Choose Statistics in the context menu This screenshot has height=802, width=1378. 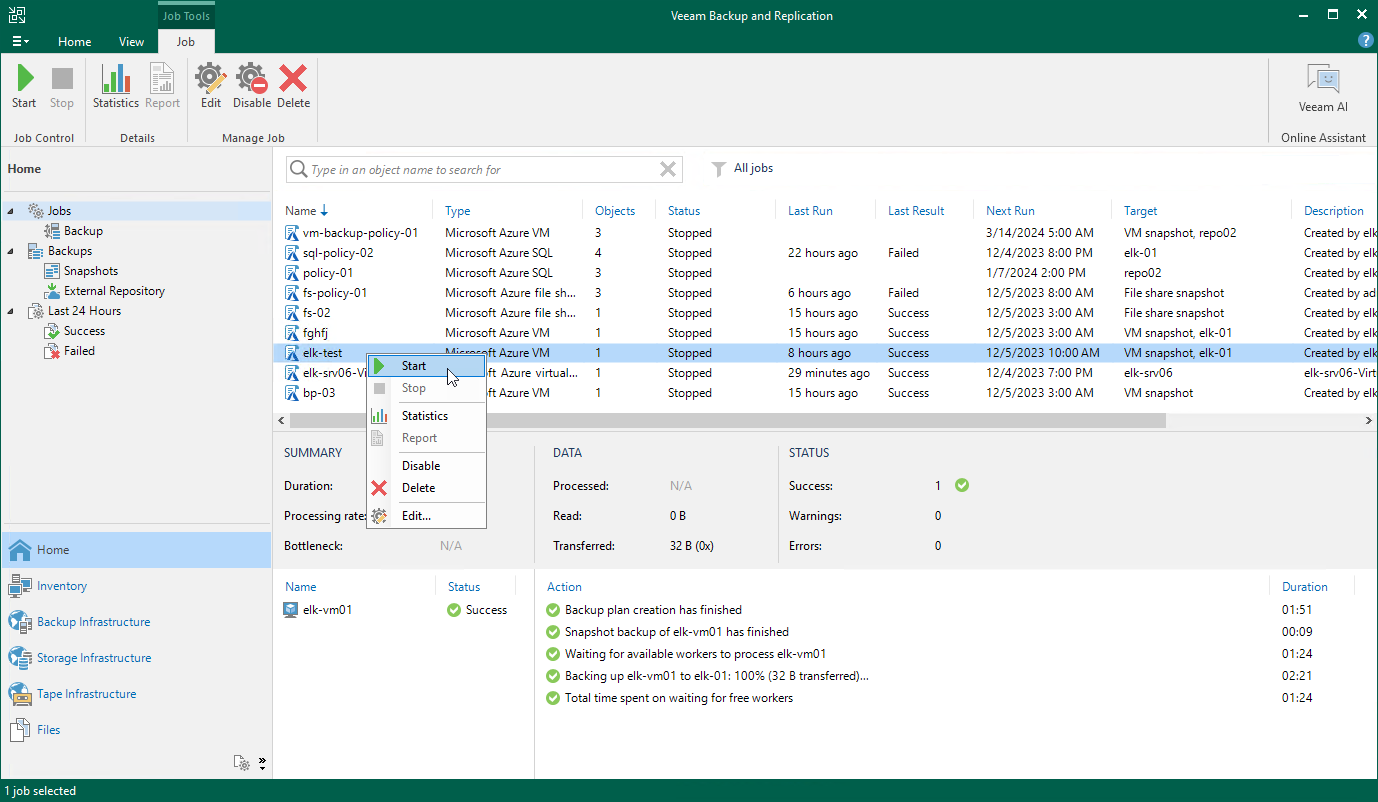tap(427, 416)
